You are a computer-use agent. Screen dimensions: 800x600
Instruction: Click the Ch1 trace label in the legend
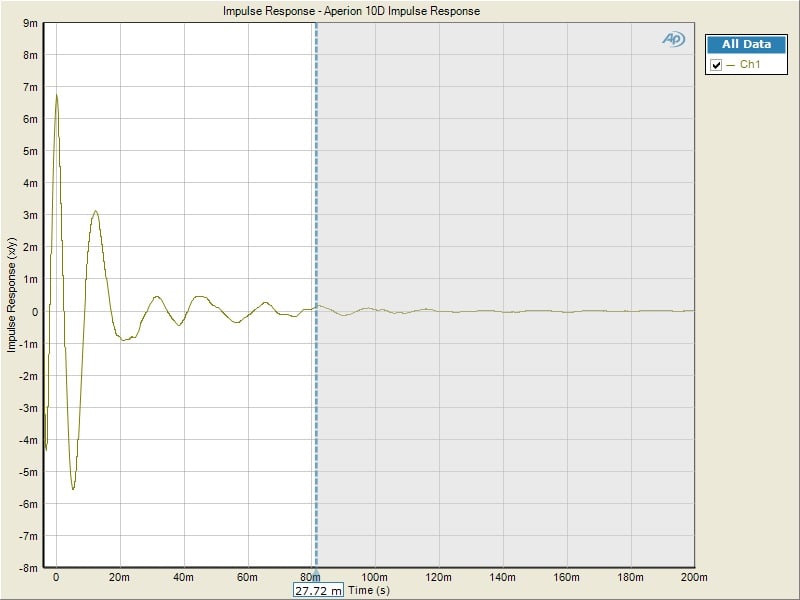tap(750, 65)
